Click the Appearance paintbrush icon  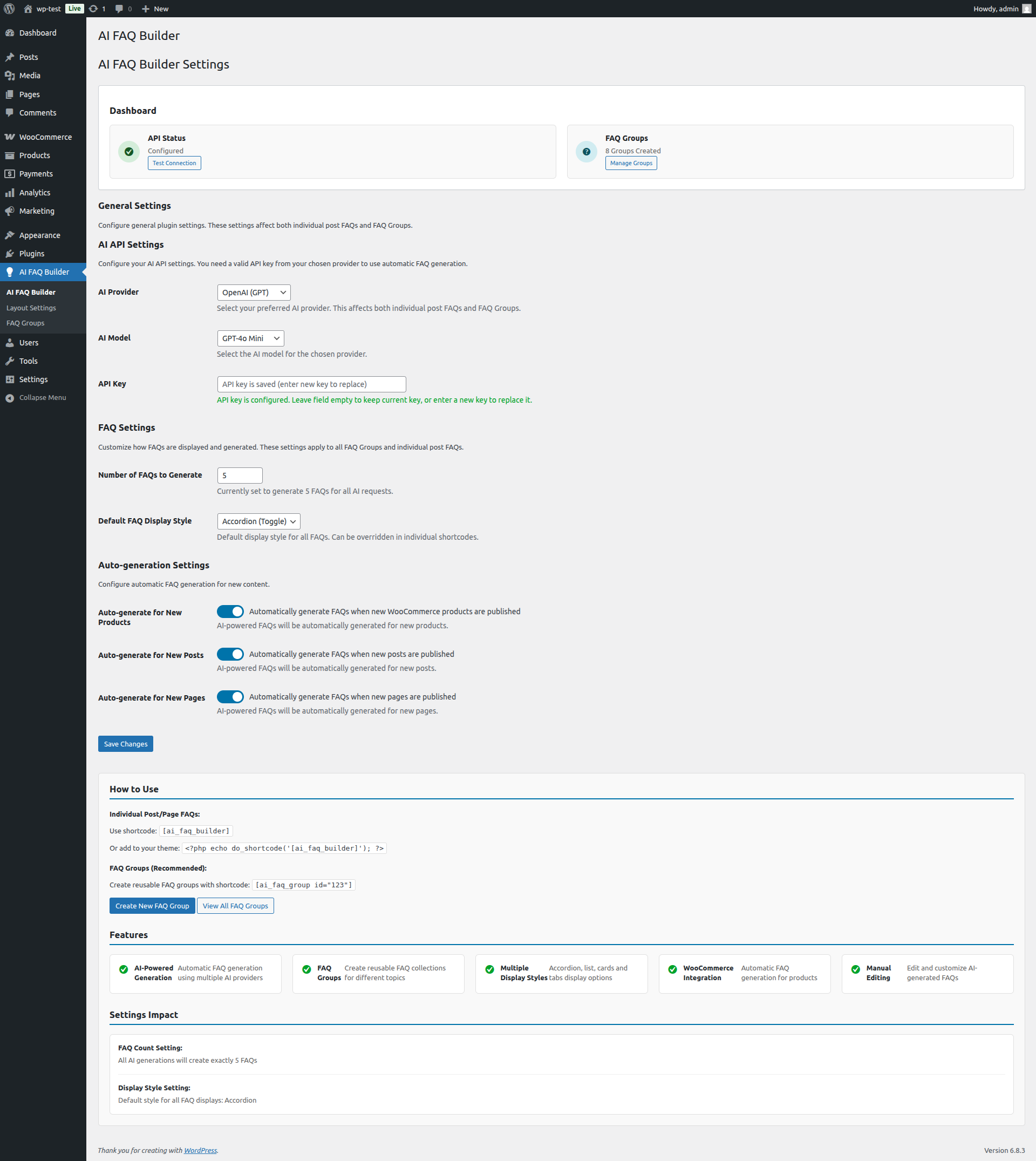click(10, 235)
